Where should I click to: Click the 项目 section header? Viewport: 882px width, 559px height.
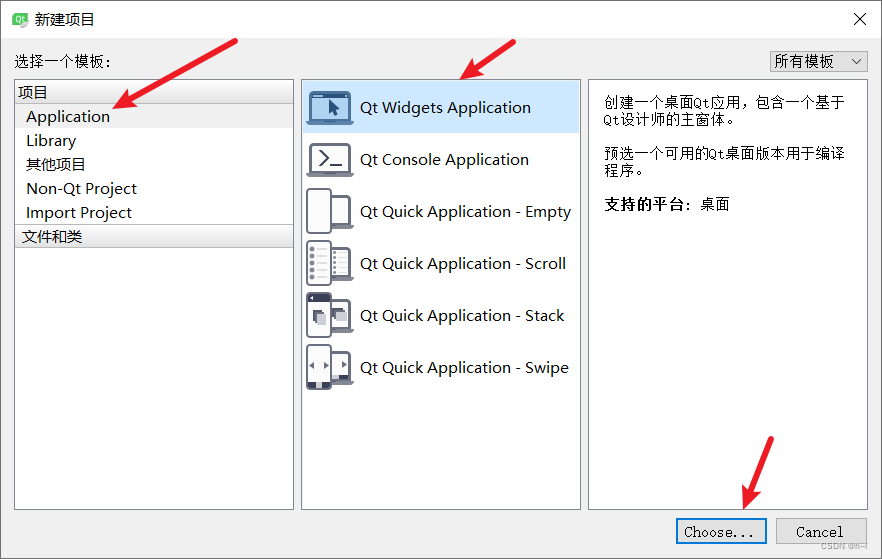pyautogui.click(x=154, y=92)
